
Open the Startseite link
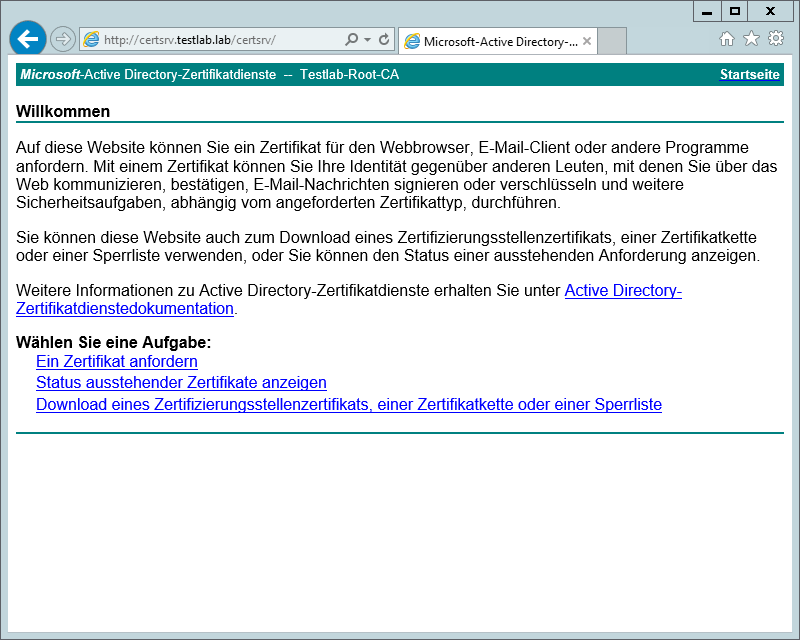coord(749,75)
